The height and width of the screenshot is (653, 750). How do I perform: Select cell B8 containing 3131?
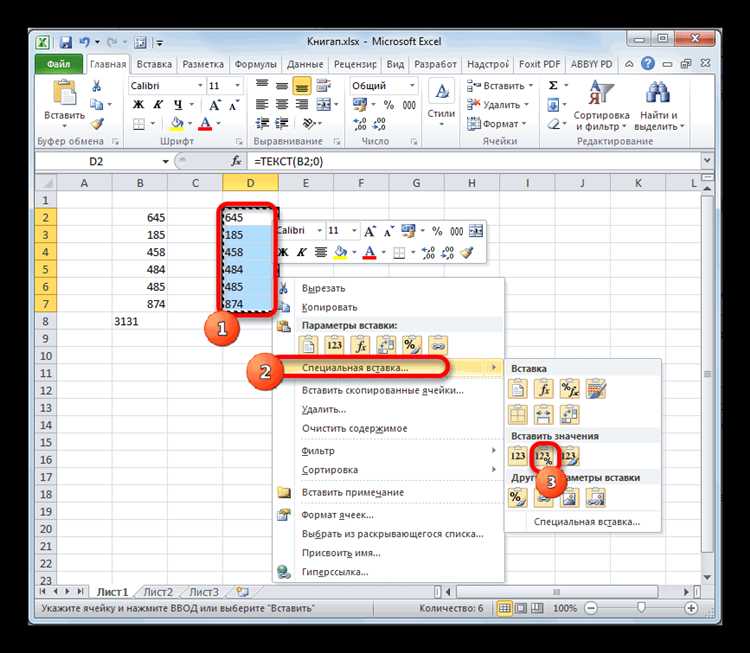140,321
